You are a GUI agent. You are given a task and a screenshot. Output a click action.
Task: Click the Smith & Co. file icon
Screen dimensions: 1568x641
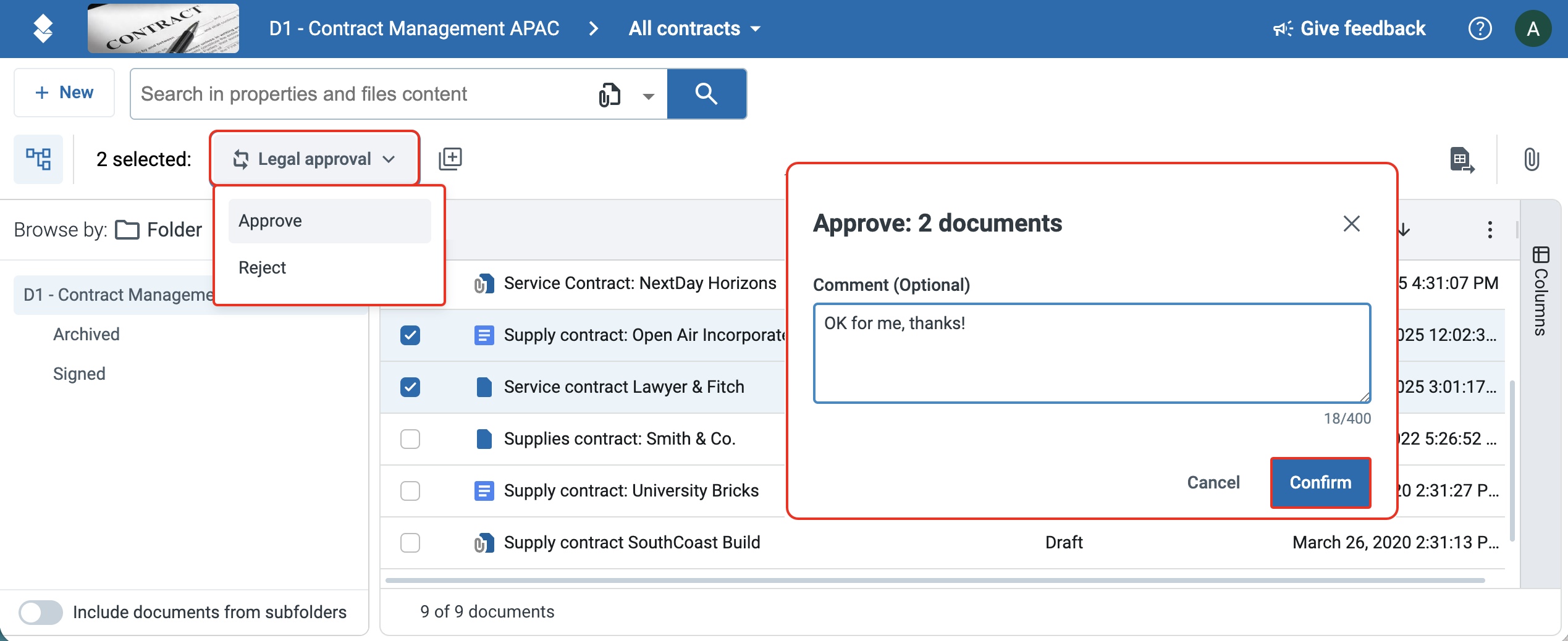484,439
